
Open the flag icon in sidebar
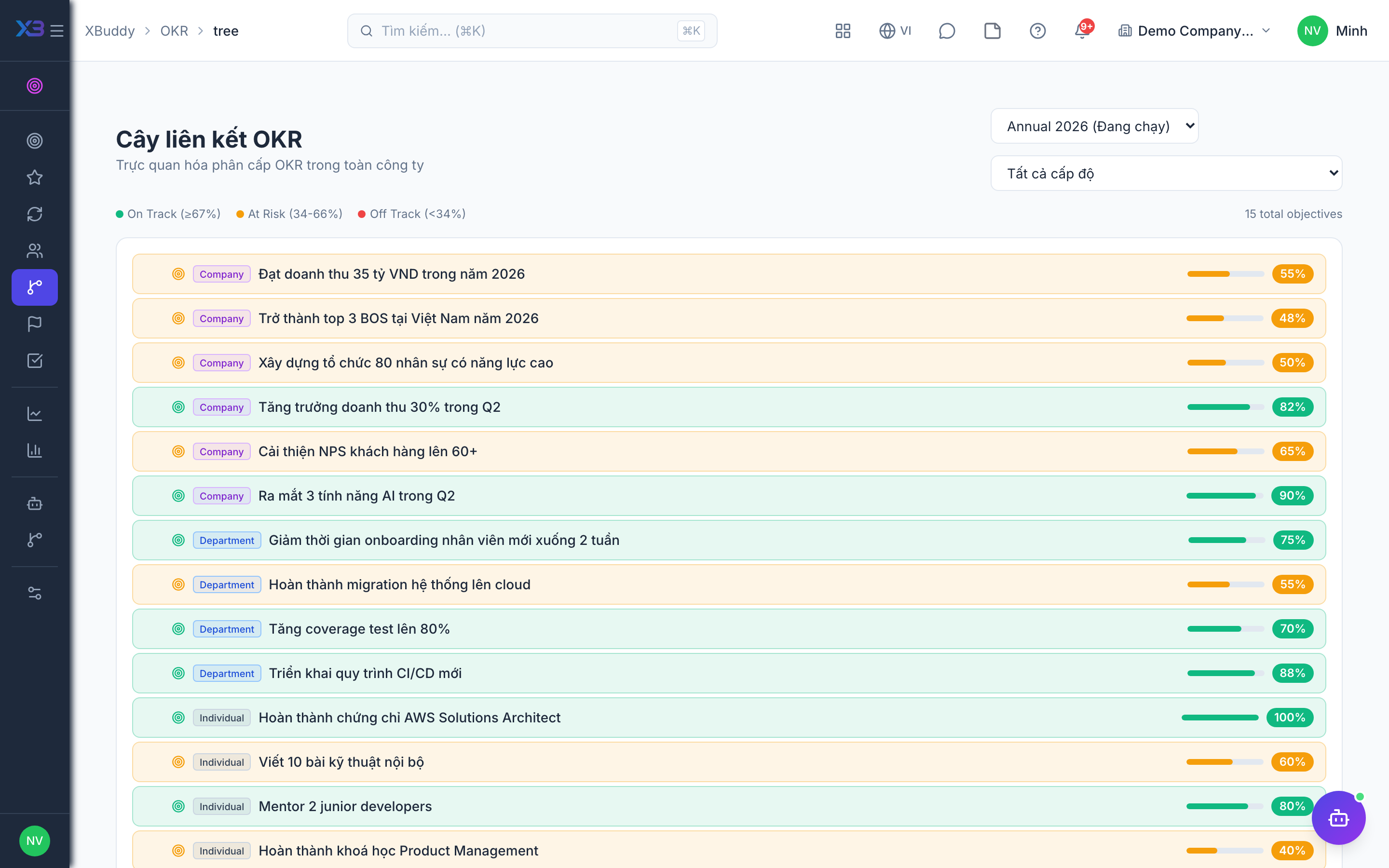[x=34, y=325]
